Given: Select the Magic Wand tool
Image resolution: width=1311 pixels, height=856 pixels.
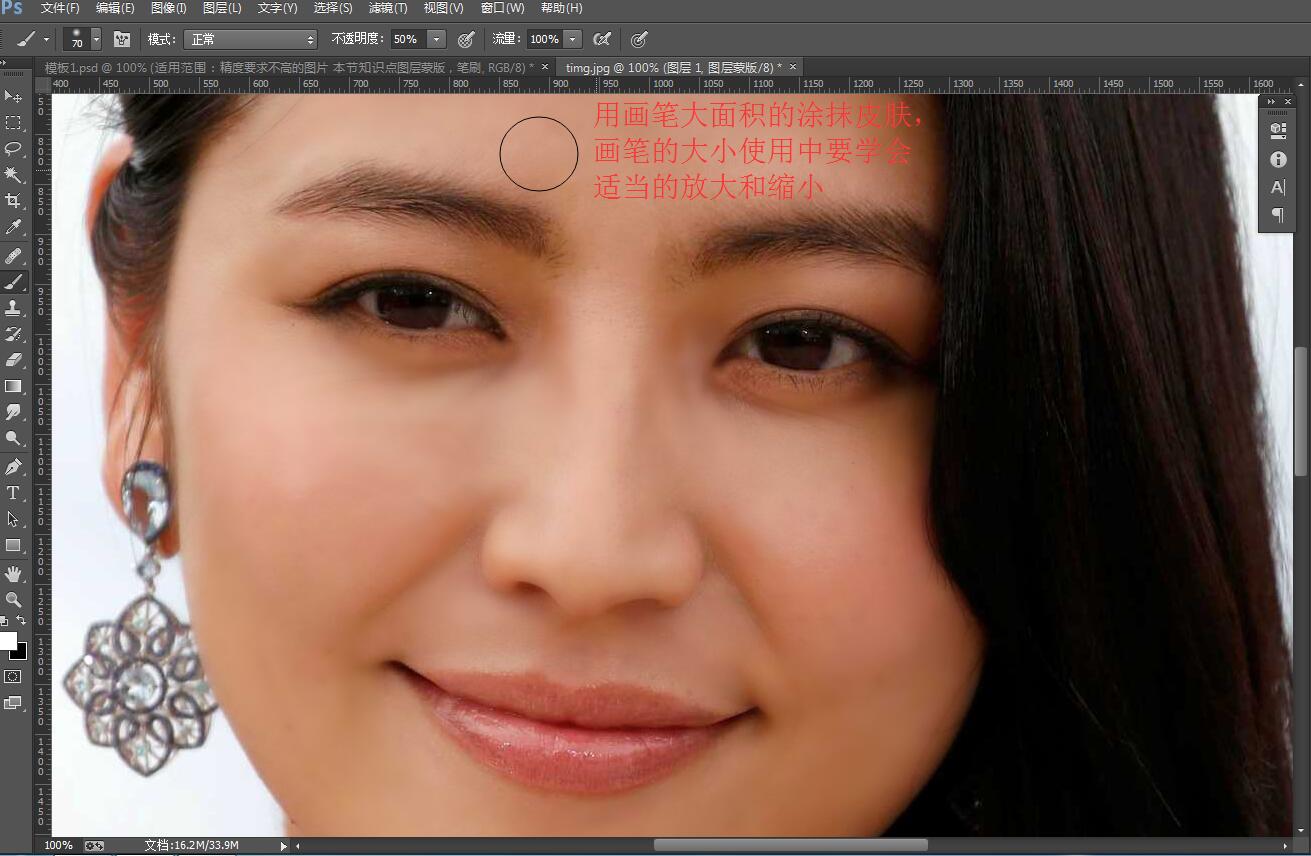Looking at the screenshot, I should 13,175.
